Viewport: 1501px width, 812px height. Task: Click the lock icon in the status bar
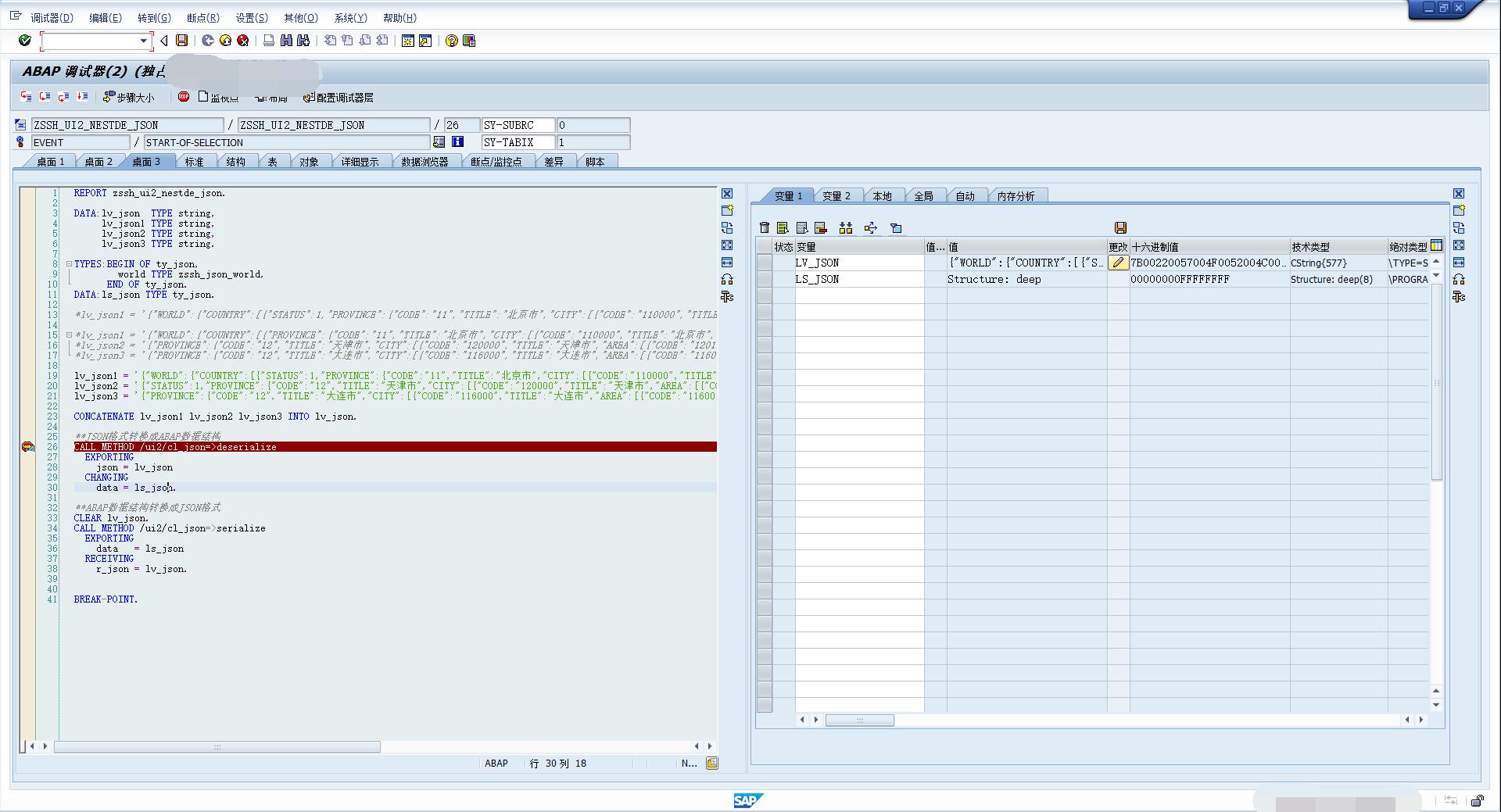tap(1477, 800)
